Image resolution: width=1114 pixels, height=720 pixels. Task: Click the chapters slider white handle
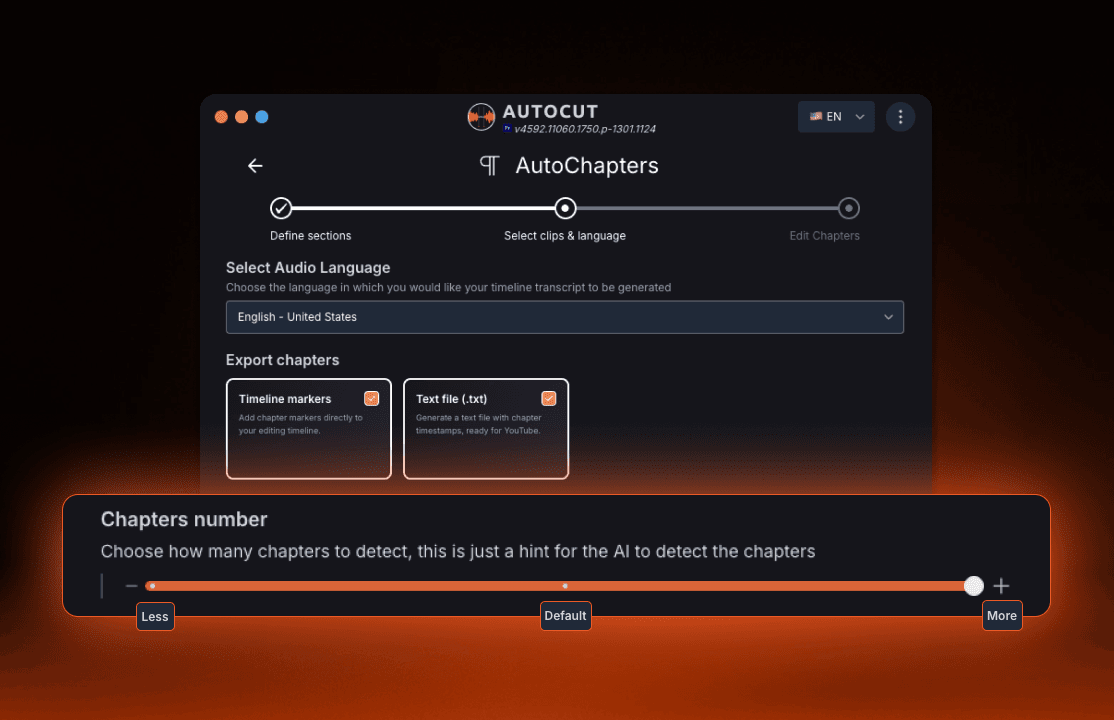point(973,586)
